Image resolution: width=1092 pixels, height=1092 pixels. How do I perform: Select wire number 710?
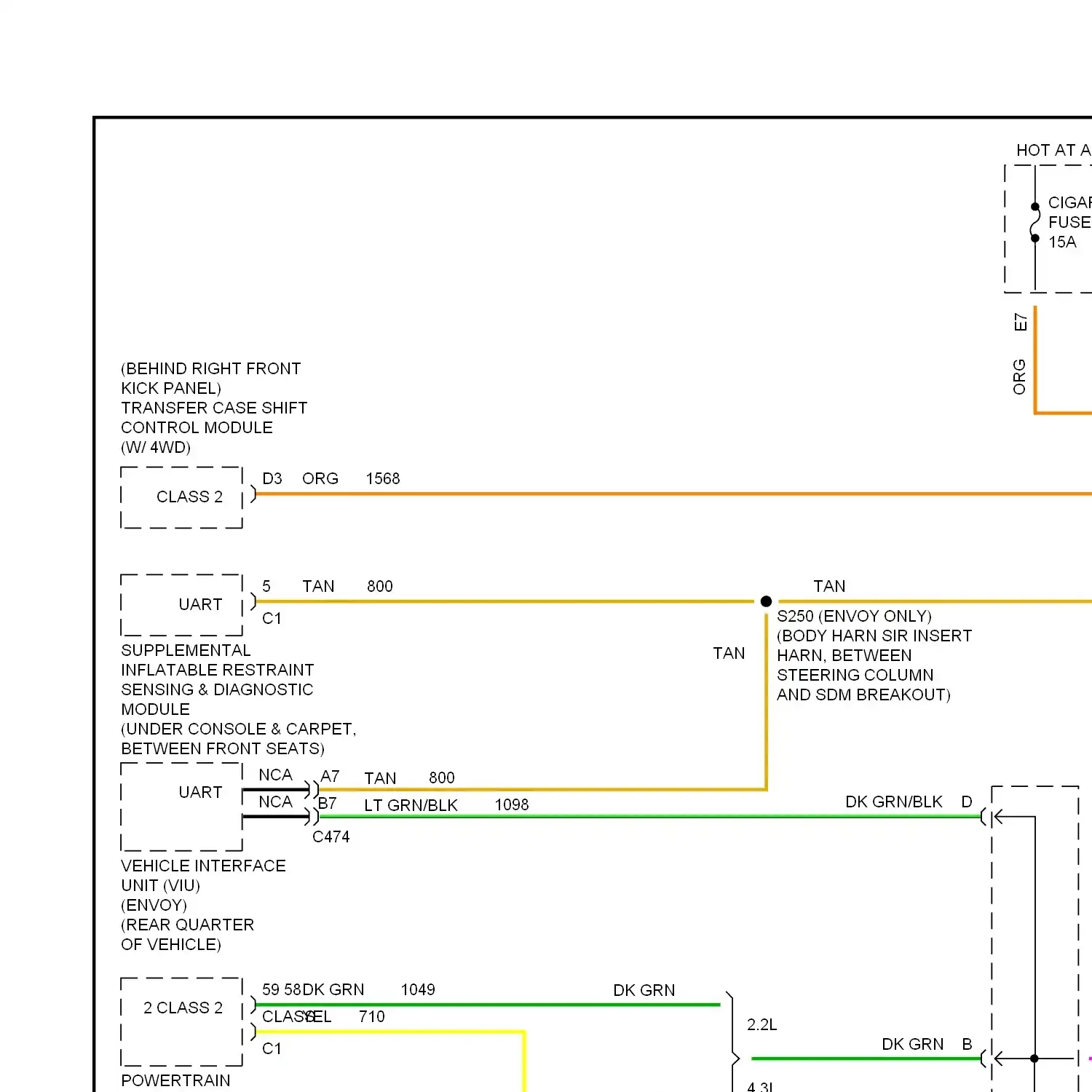(x=372, y=1017)
